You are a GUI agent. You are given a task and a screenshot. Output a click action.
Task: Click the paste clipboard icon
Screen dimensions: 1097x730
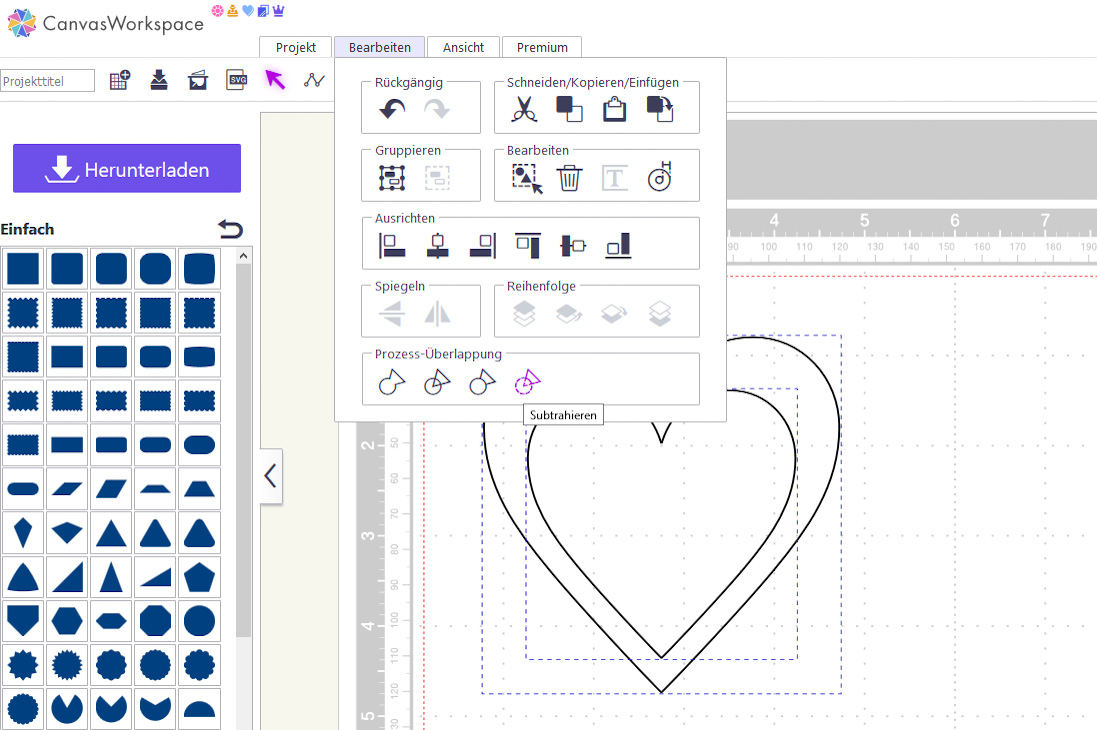614,110
